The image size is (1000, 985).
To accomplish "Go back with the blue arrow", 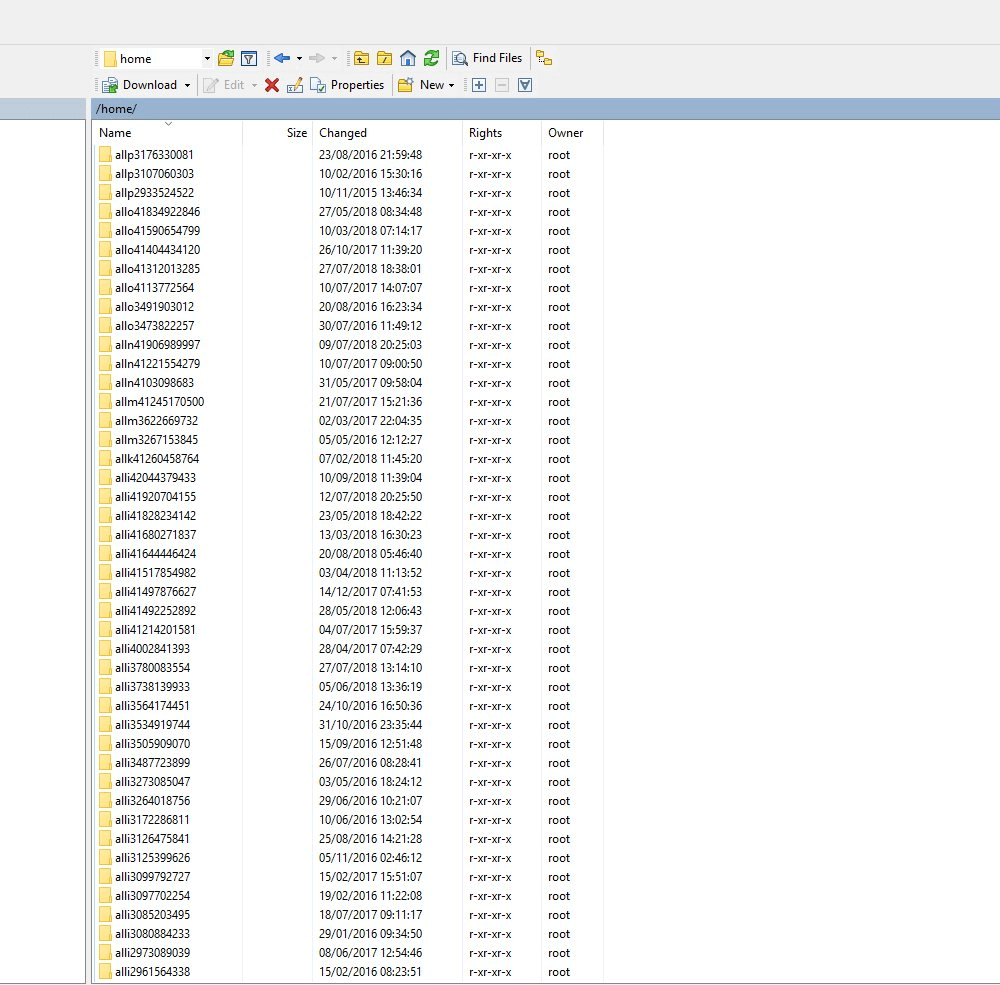I will coord(282,59).
